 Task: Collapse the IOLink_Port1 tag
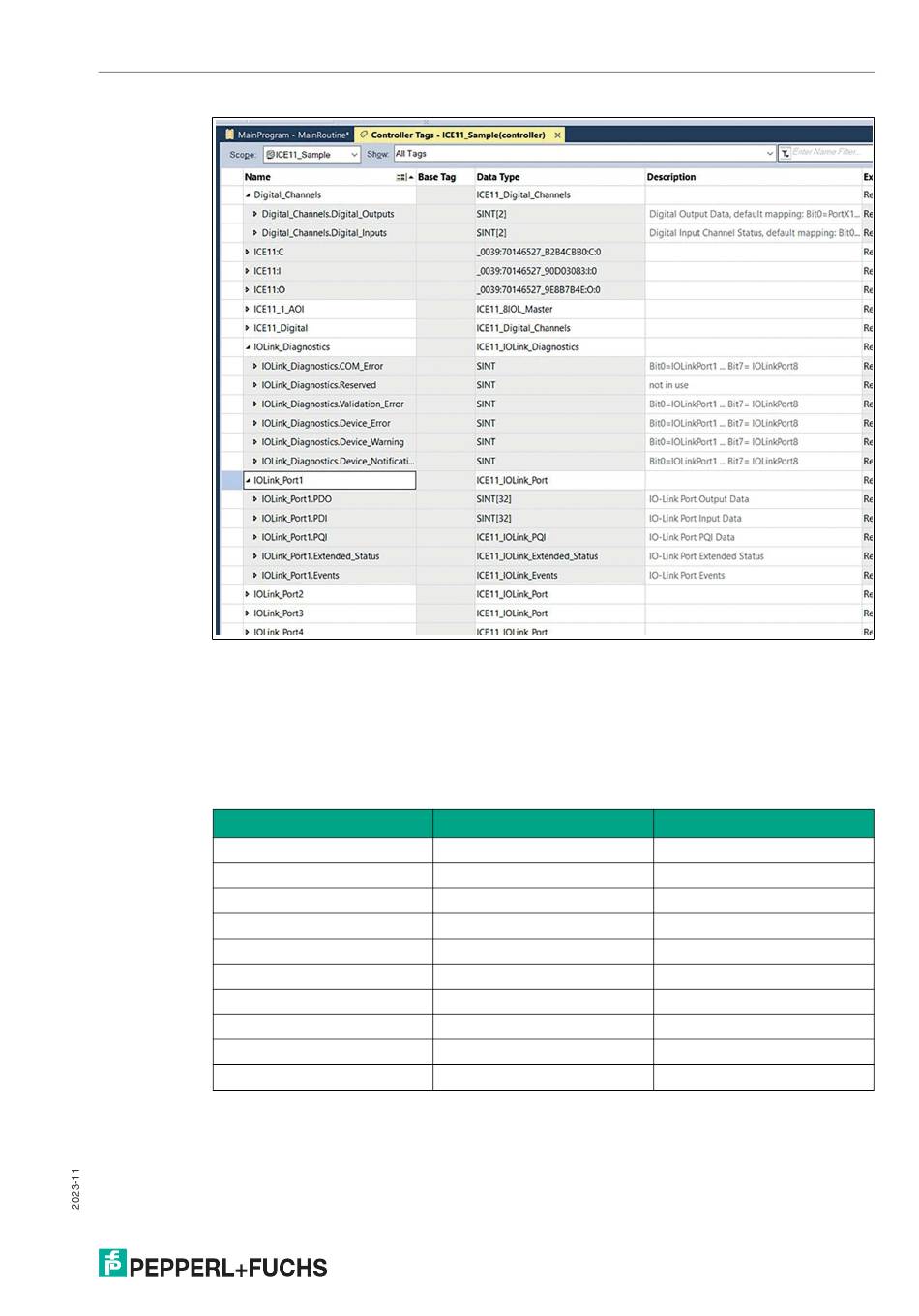tap(248, 481)
